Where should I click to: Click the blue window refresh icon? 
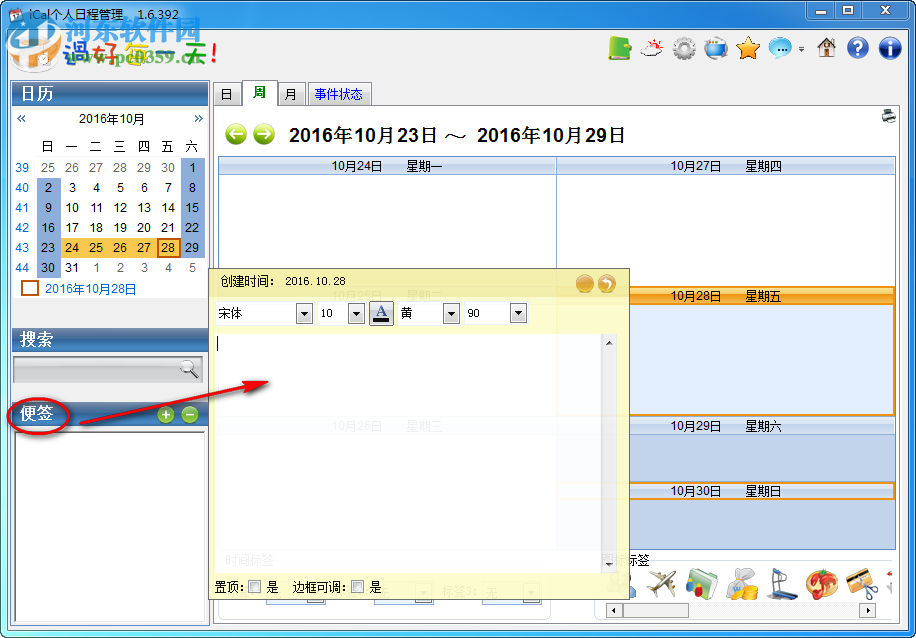point(716,48)
